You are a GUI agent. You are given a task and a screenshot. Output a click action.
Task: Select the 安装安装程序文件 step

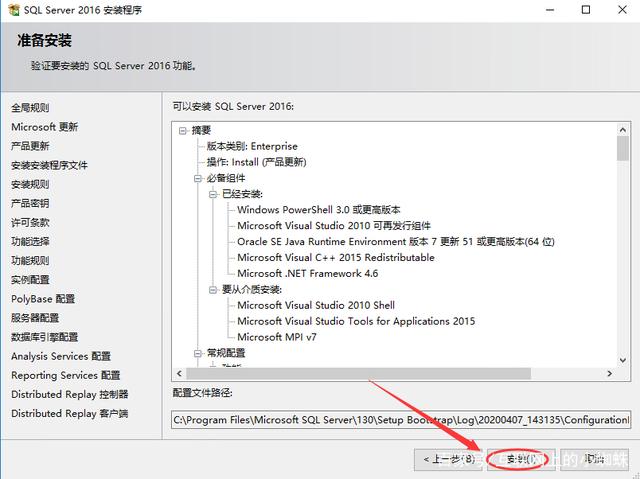(49, 165)
